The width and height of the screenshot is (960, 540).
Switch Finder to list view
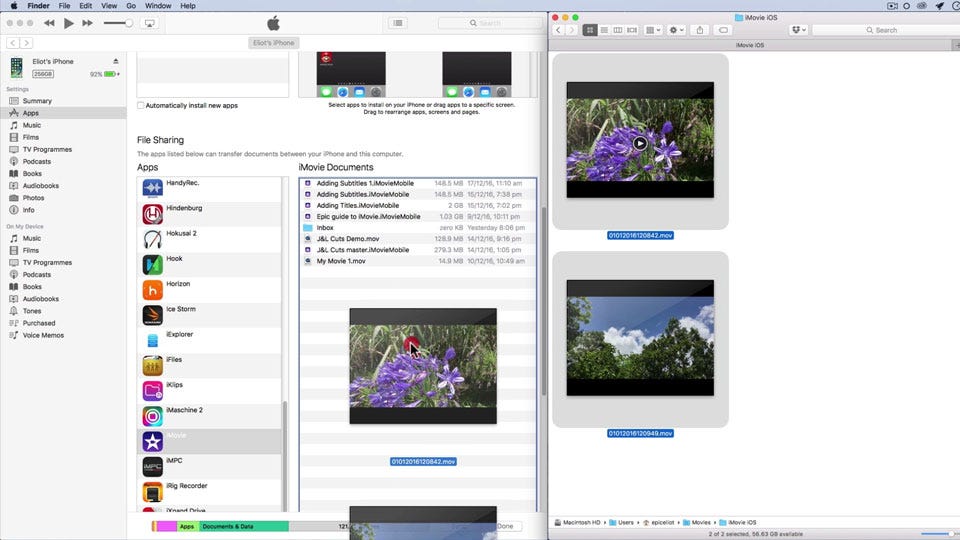tap(604, 30)
